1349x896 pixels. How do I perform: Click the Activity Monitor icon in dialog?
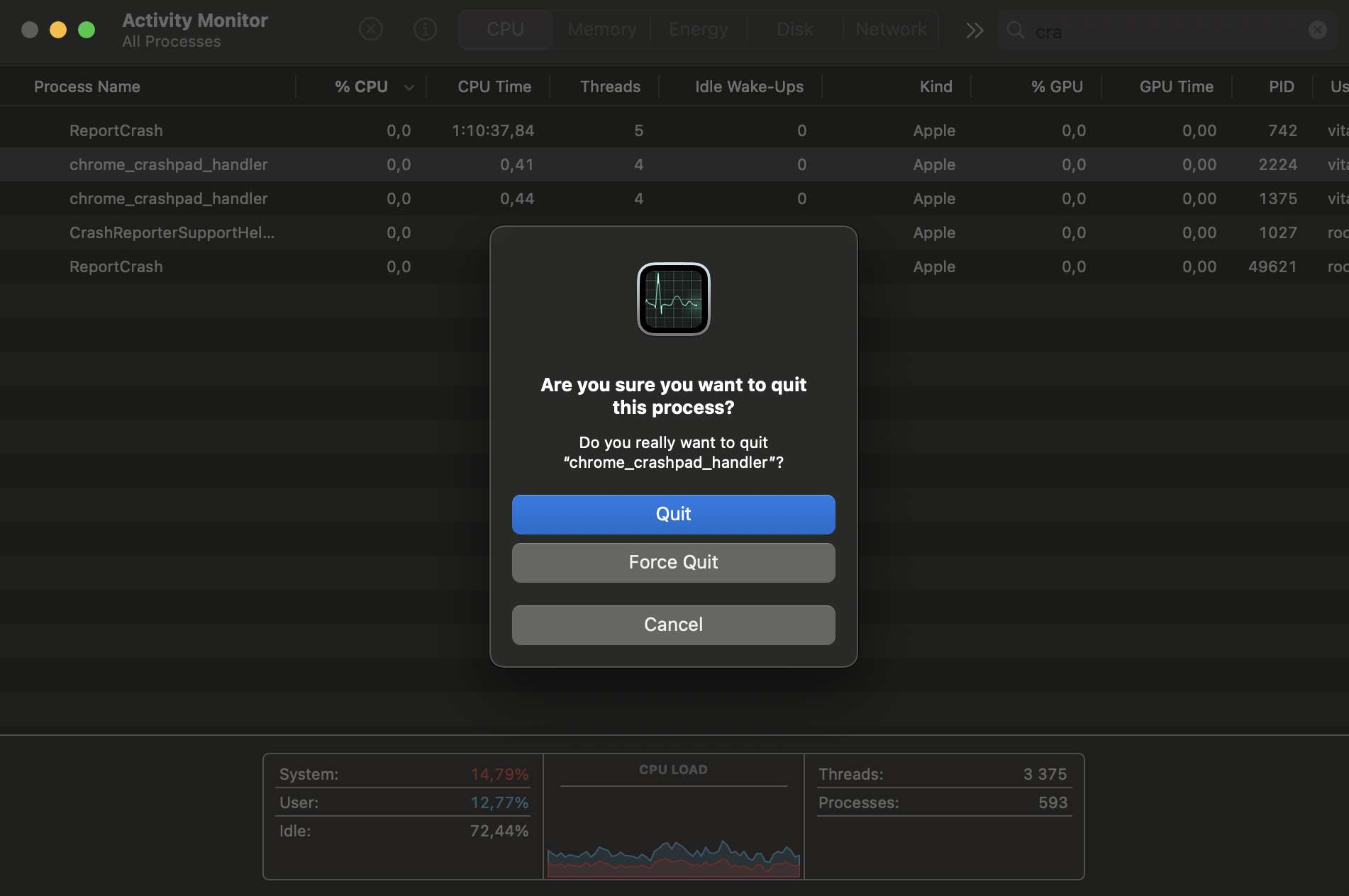673,299
